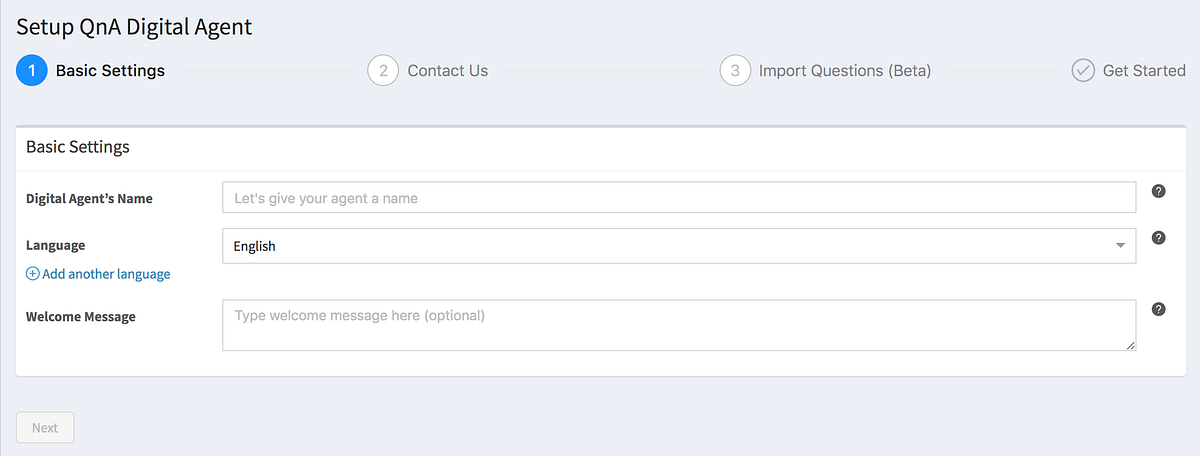
Task: Click the Welcome Message resize handle
Action: coord(1131,345)
